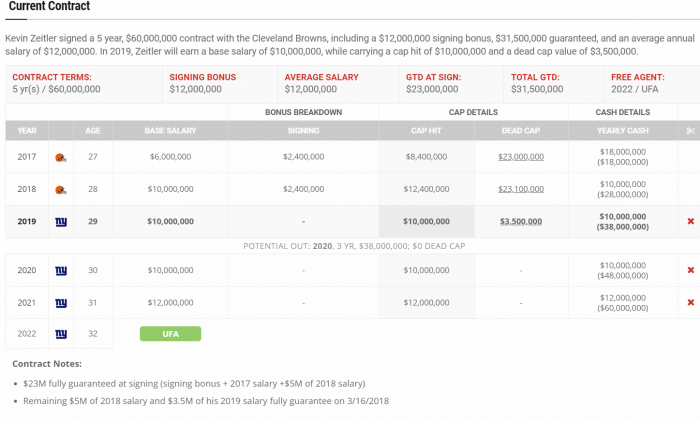This screenshot has height=421, width=700.
Task: Click the green UFA badge for 2022
Action: click(x=170, y=334)
